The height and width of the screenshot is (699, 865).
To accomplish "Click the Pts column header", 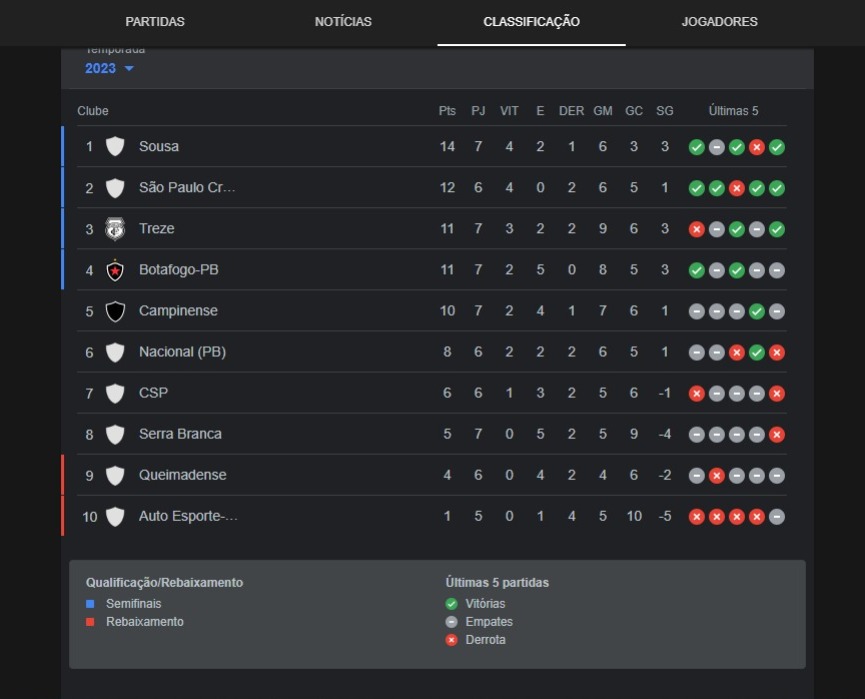I will point(447,111).
